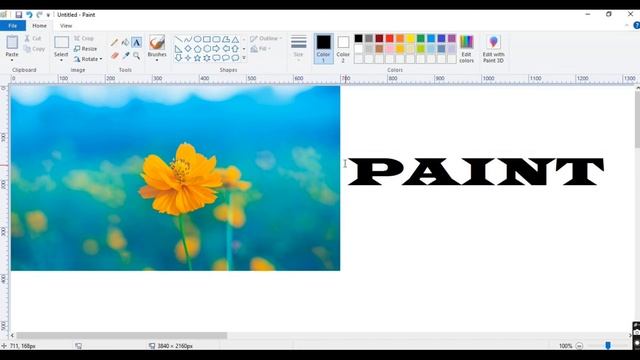Click the flower image on canvas
This screenshot has width=640, height=360.
[x=175, y=178]
